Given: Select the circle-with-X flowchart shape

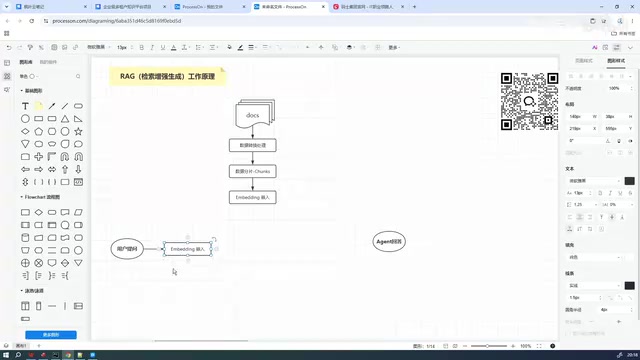Looking at the screenshot, I should pos(38,263).
